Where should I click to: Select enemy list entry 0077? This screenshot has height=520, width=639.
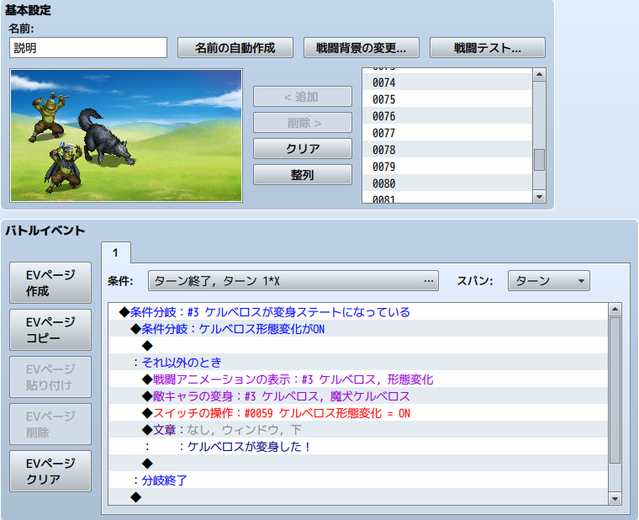tap(447, 133)
